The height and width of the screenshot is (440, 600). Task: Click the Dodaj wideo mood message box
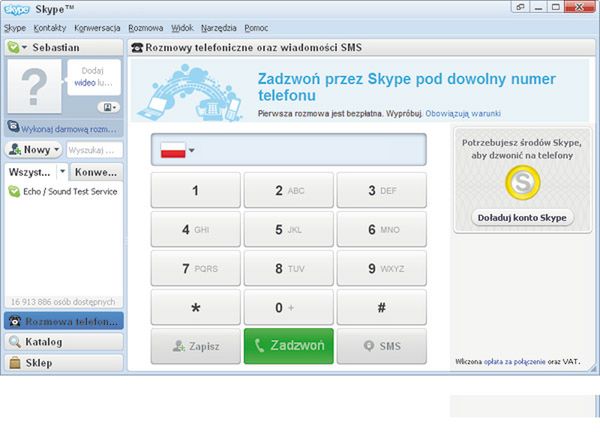pyautogui.click(x=94, y=77)
